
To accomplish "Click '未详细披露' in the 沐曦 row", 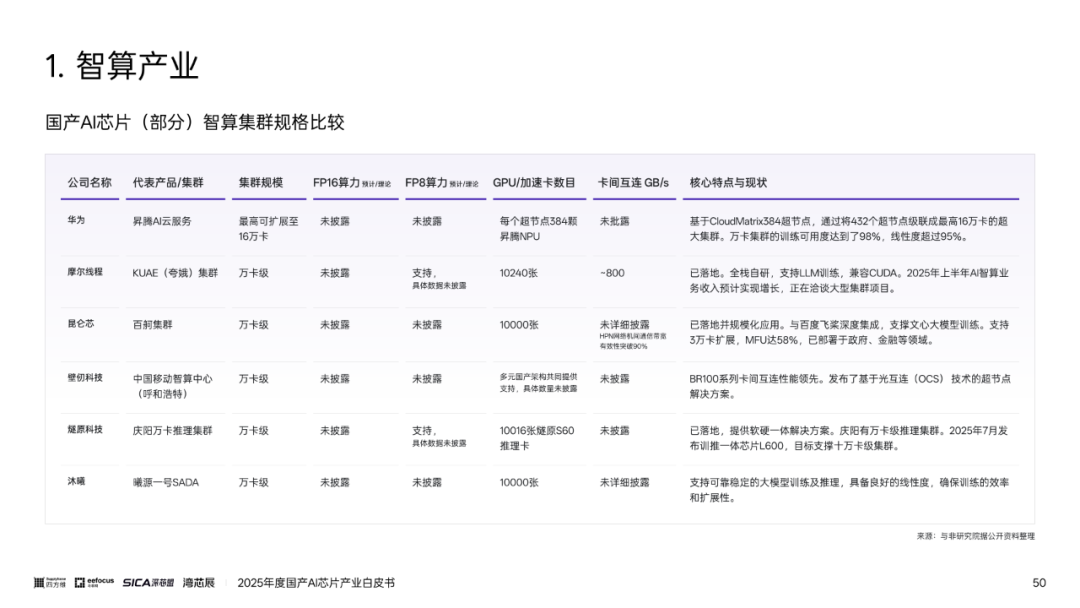I will pyautogui.click(x=624, y=483).
